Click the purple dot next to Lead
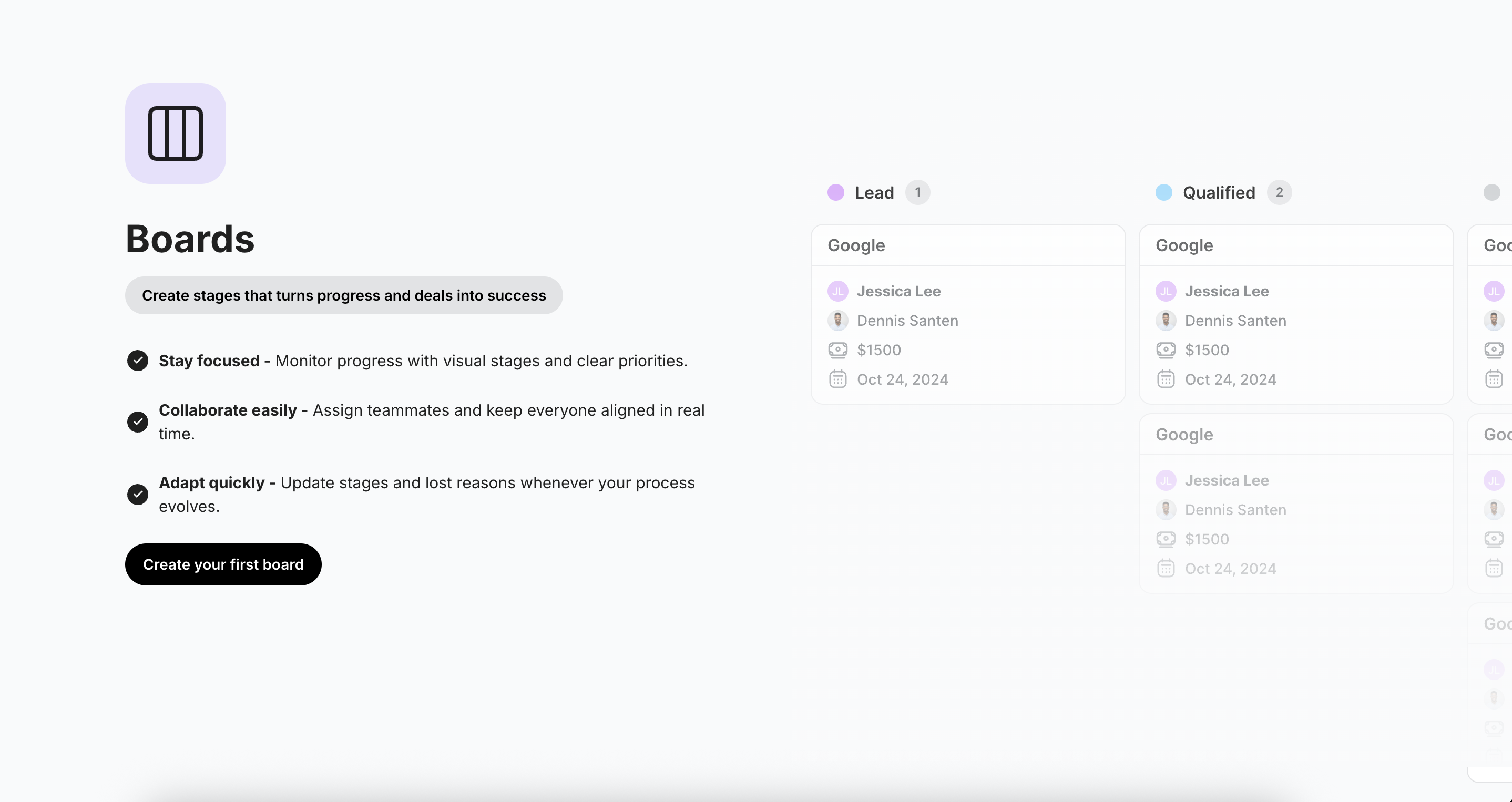Image resolution: width=1512 pixels, height=802 pixels. click(835, 192)
